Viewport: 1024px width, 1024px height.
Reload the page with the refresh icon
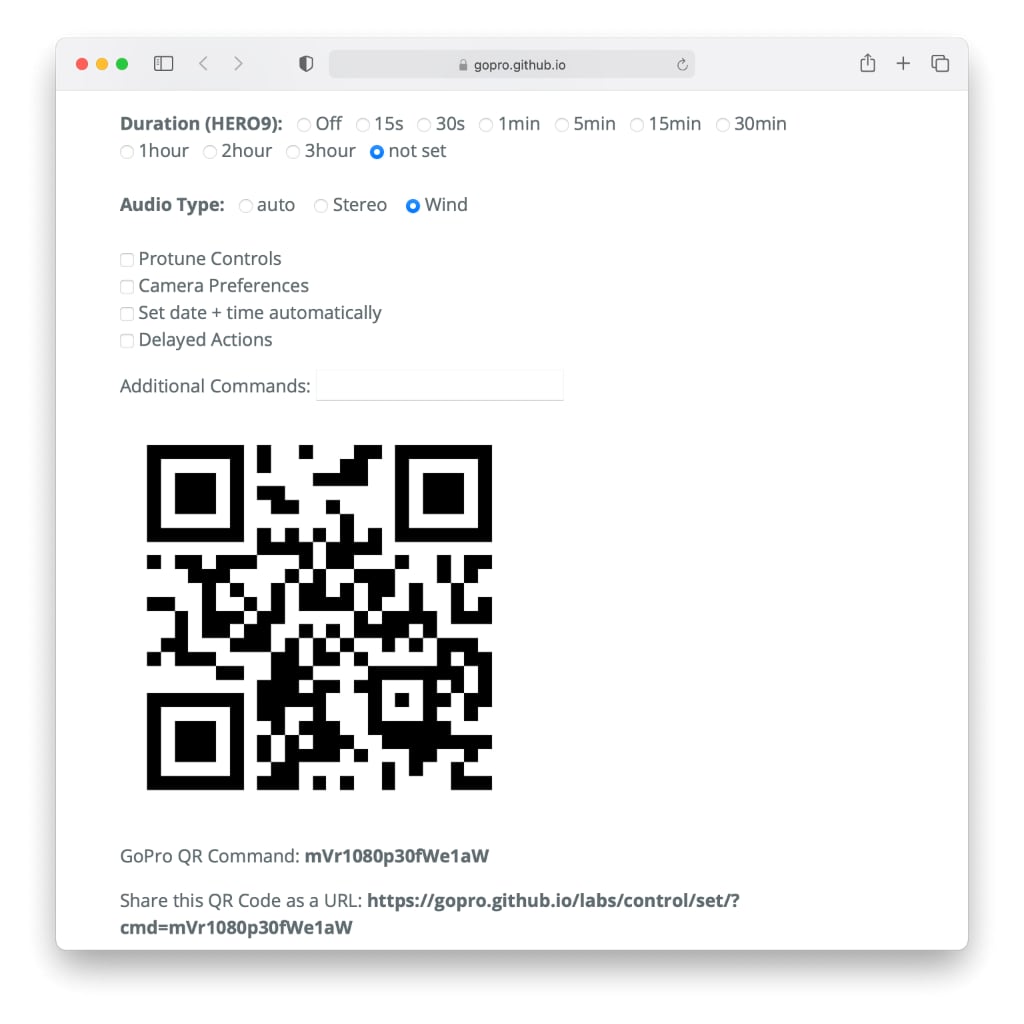coord(682,64)
